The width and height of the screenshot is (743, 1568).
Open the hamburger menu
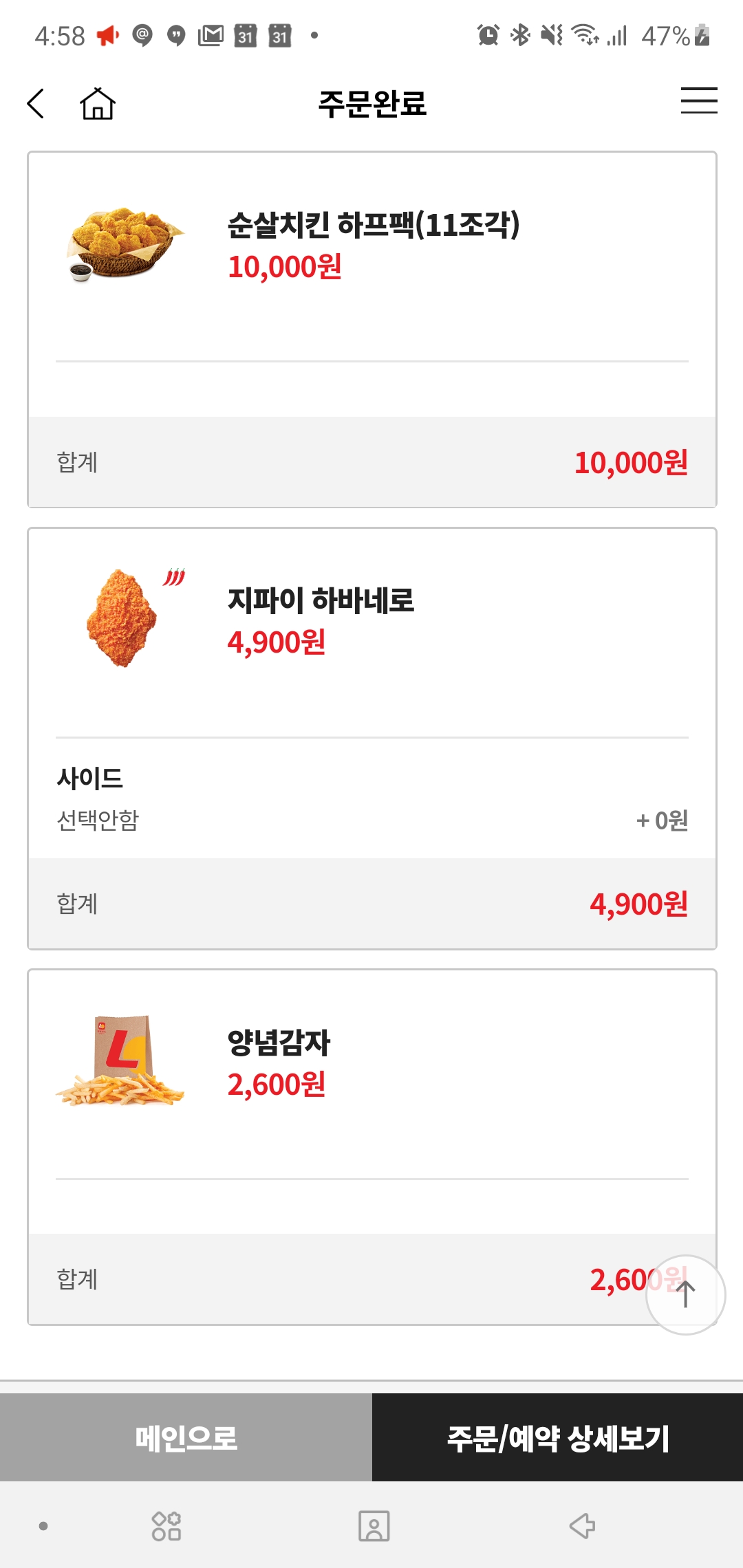pos(699,100)
